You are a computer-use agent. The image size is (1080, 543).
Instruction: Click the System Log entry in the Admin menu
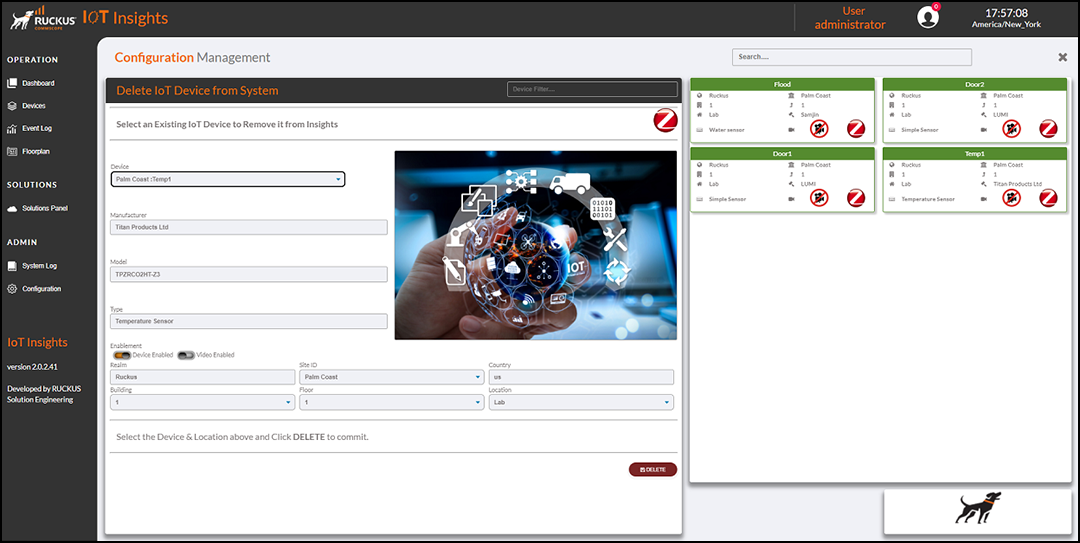(x=39, y=266)
